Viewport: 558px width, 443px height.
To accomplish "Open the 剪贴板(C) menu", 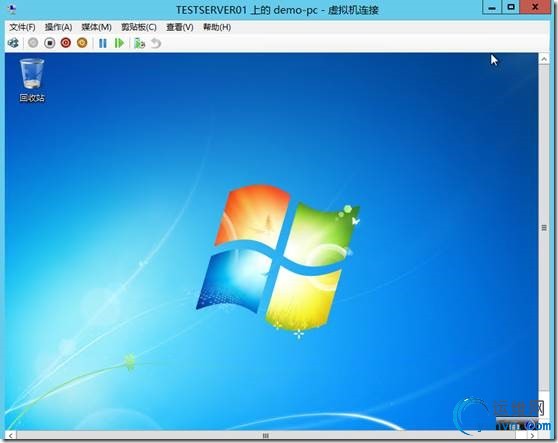I will (139, 27).
